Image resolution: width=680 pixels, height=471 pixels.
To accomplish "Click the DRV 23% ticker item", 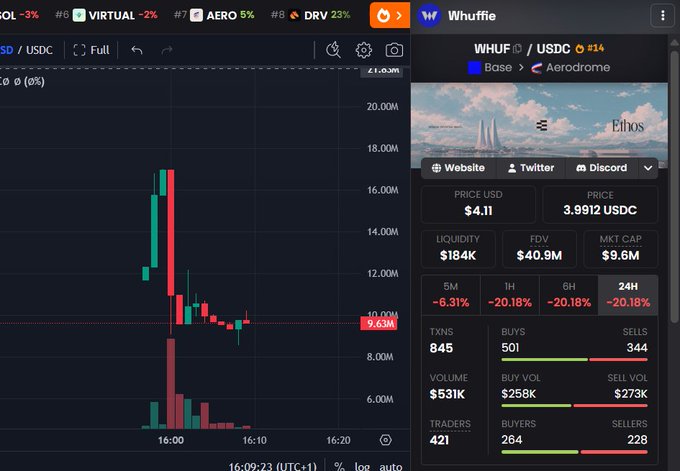I will point(311,16).
